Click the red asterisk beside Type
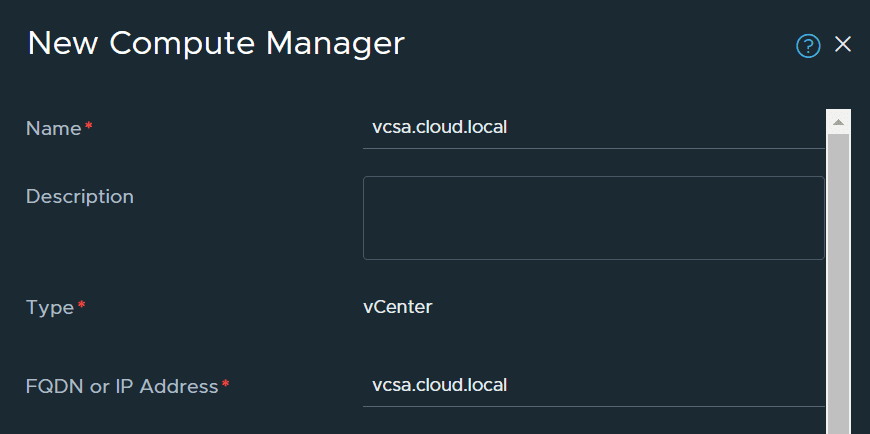Image resolution: width=870 pixels, height=434 pixels. click(82, 306)
